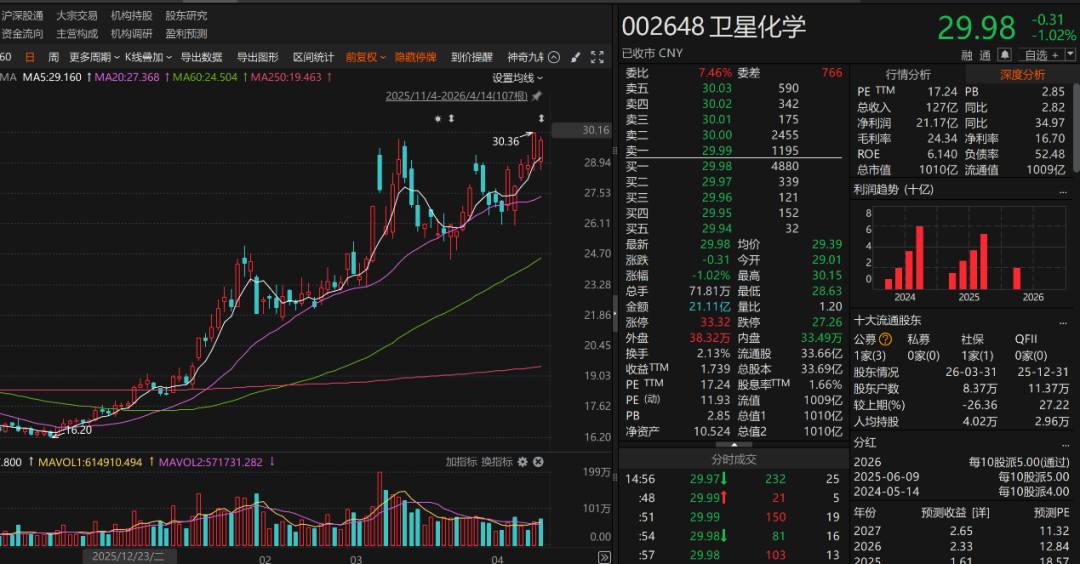
Task: Click MA5:29.160 legend label
Action: click(52, 77)
